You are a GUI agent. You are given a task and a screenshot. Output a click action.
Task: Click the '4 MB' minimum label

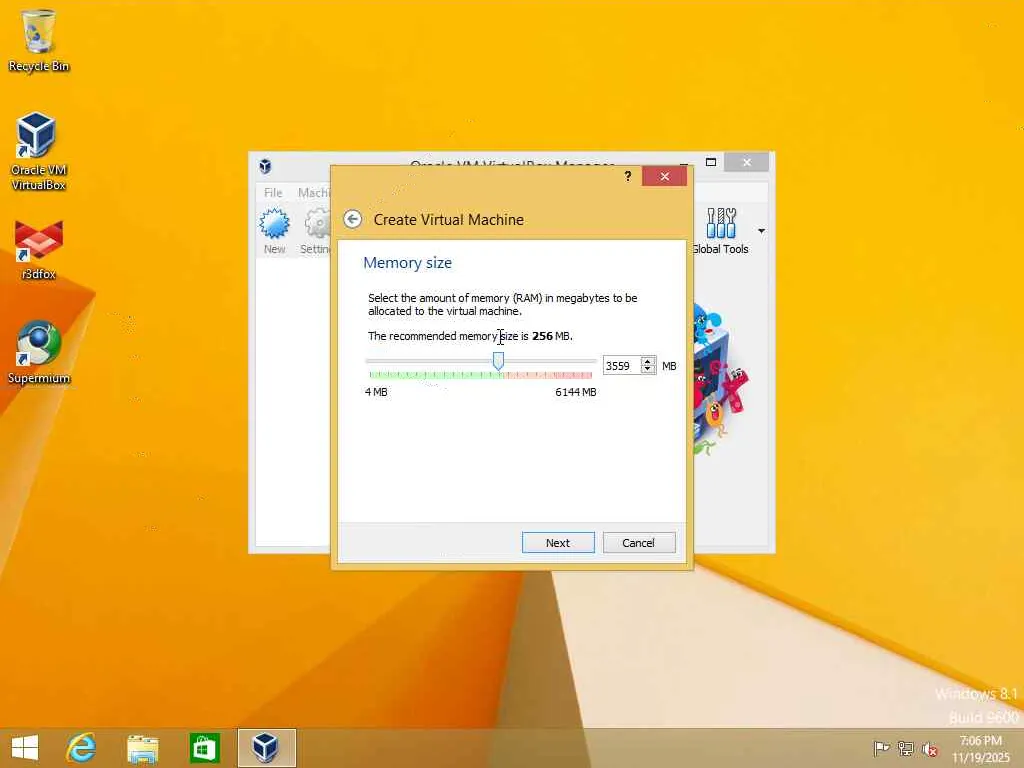376,392
